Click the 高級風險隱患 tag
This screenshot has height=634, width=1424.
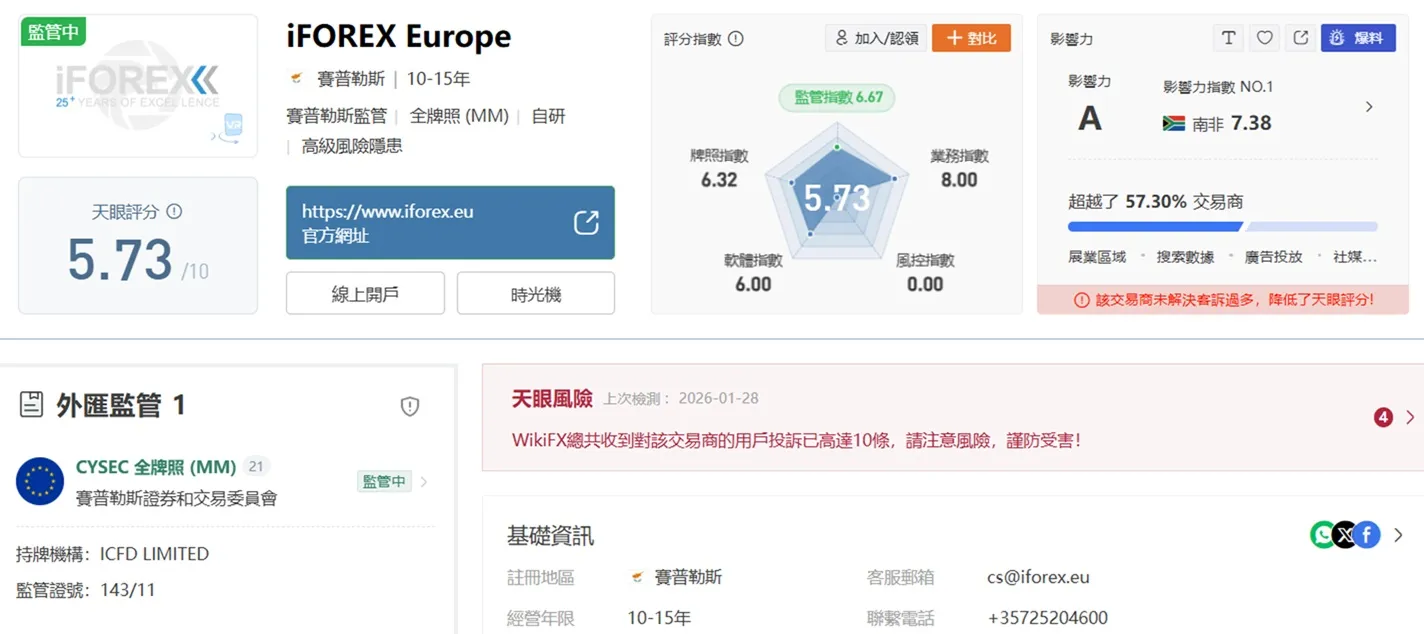[x=351, y=146]
